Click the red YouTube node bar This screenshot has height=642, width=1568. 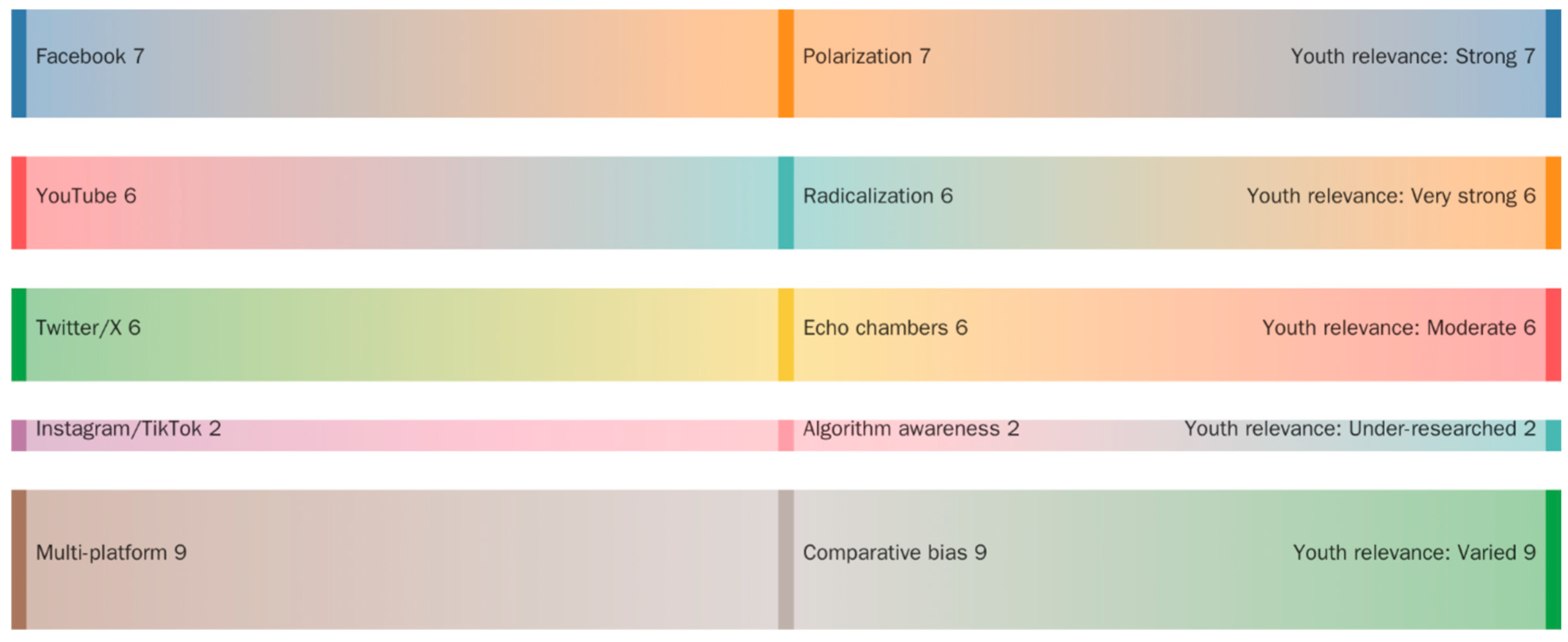pos(18,203)
